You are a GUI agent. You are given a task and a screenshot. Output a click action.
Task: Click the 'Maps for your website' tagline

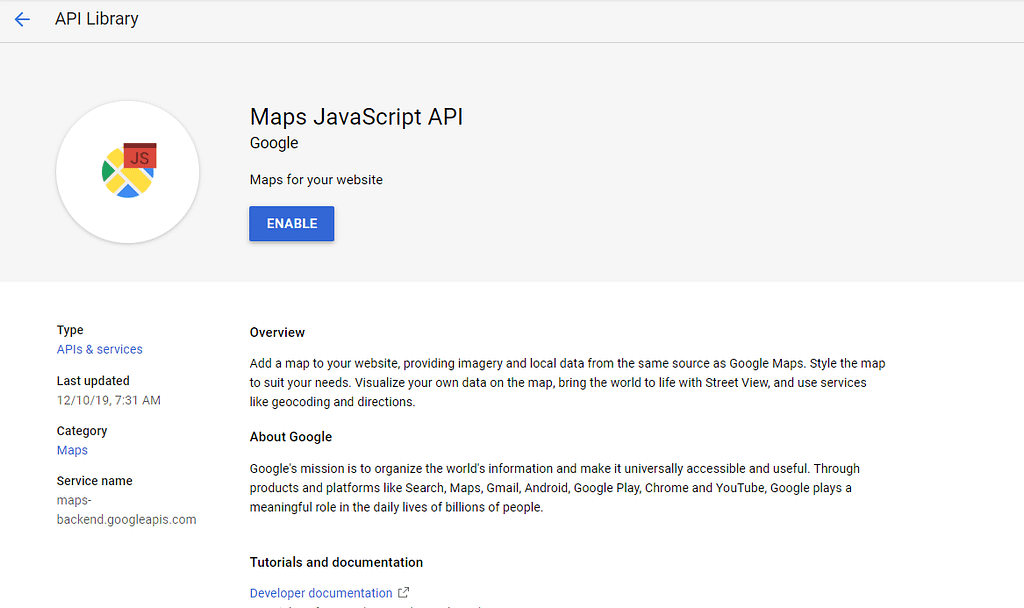click(x=316, y=180)
